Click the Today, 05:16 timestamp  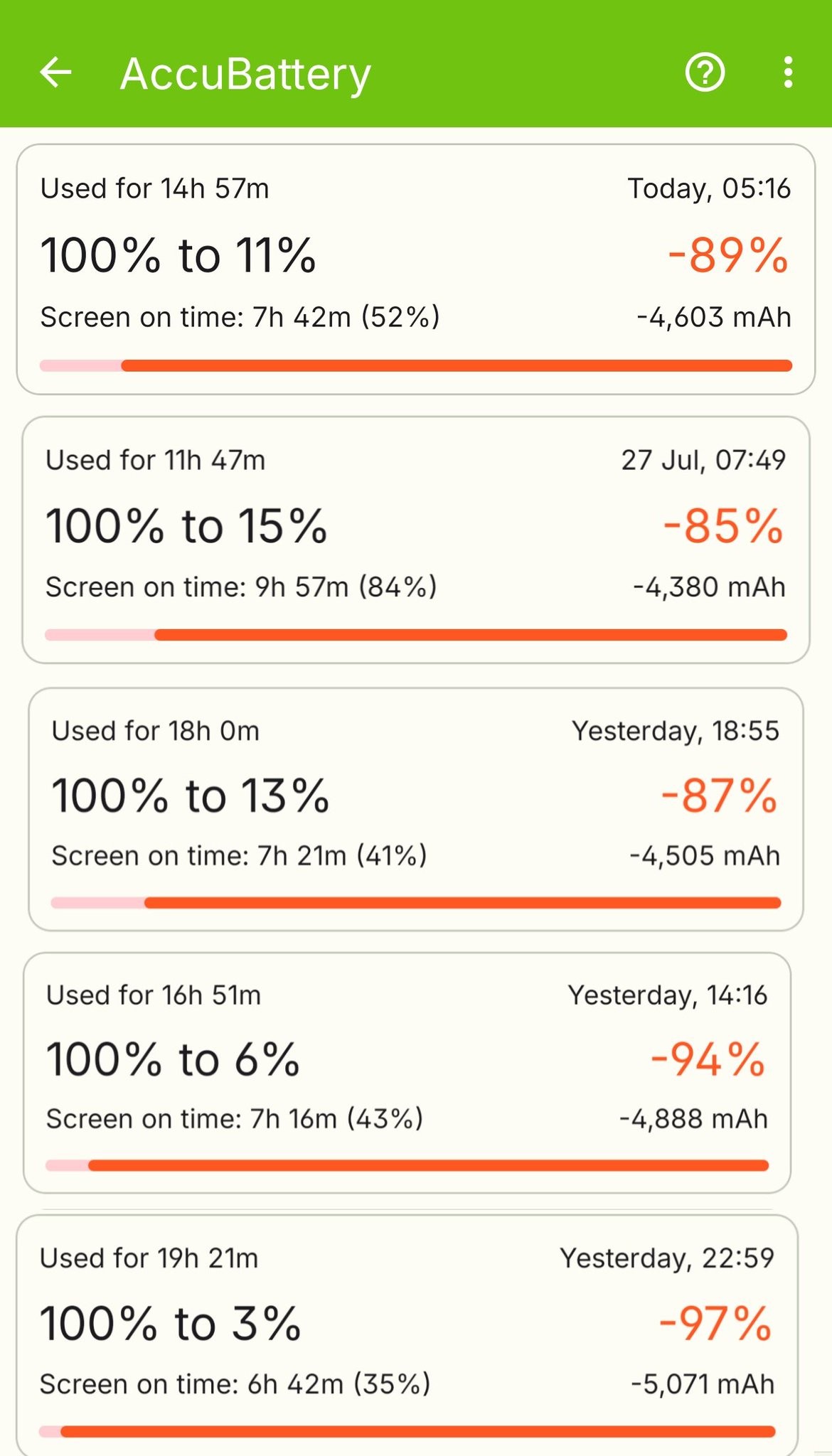pyautogui.click(x=708, y=188)
